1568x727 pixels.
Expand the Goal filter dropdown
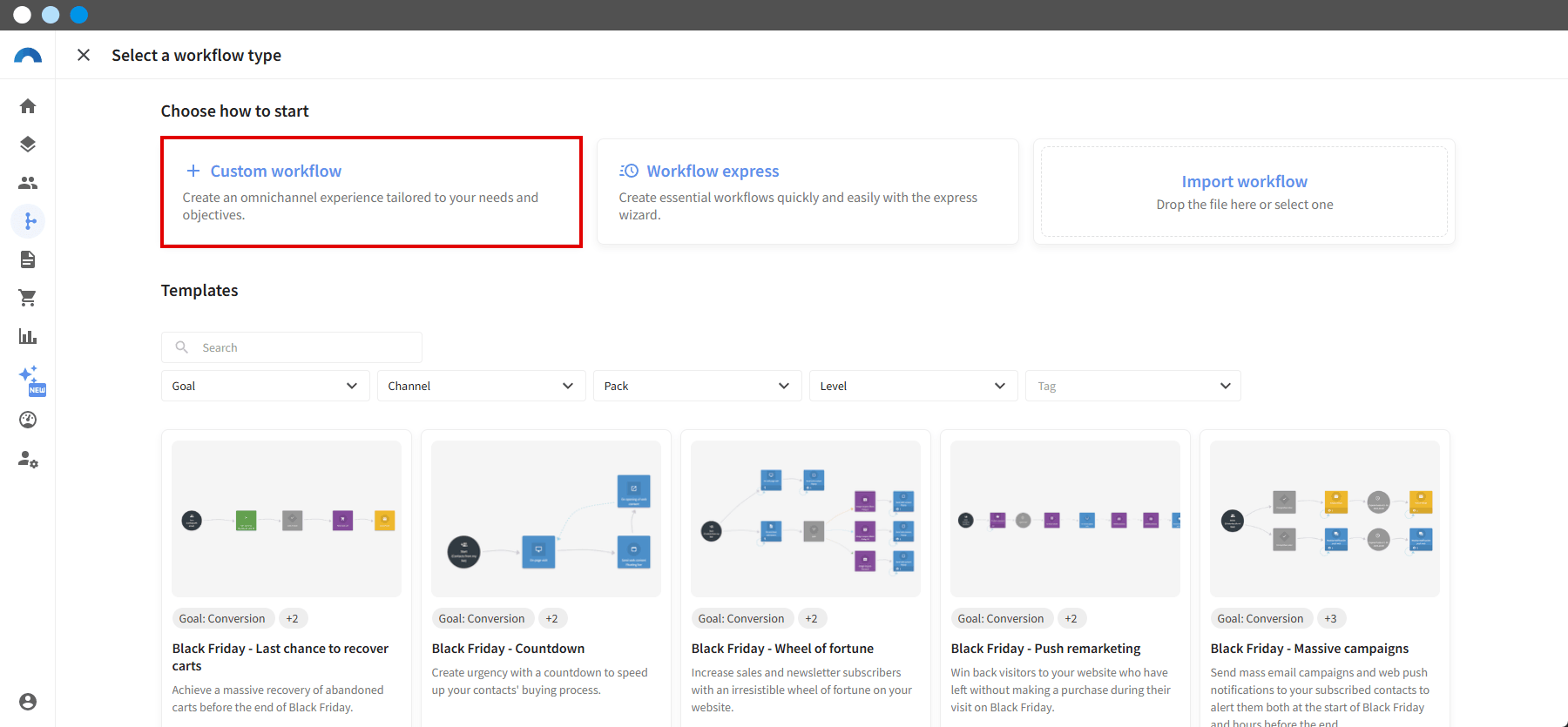[x=266, y=386]
